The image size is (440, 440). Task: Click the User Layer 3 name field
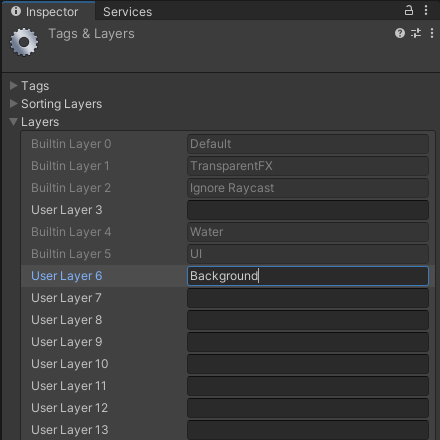[x=308, y=210]
